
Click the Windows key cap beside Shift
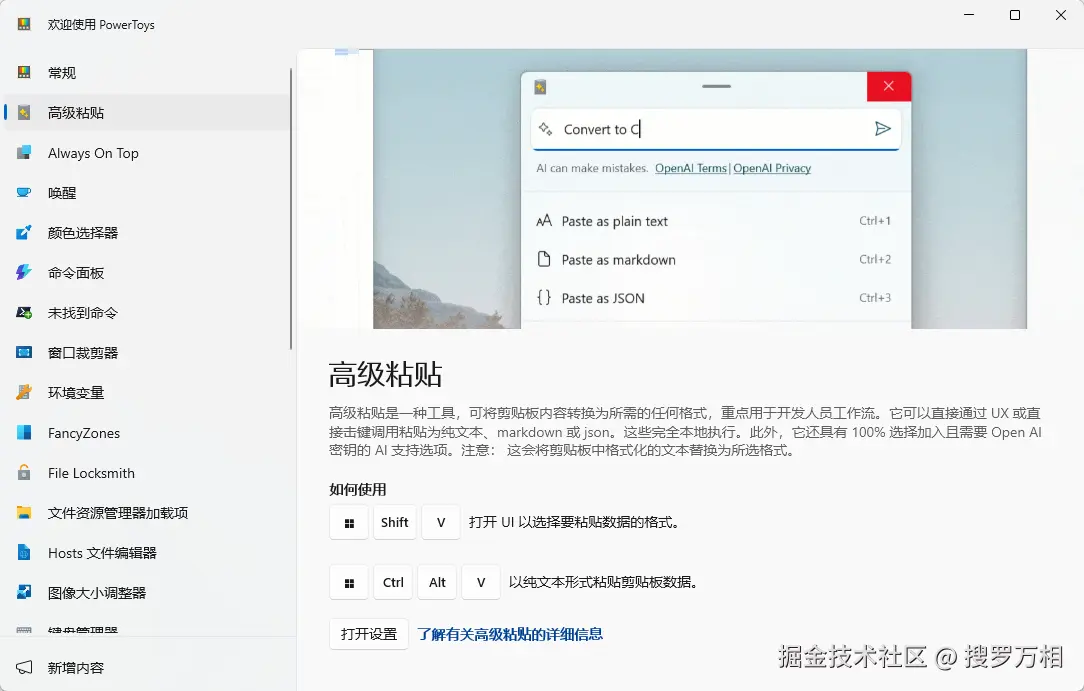349,522
